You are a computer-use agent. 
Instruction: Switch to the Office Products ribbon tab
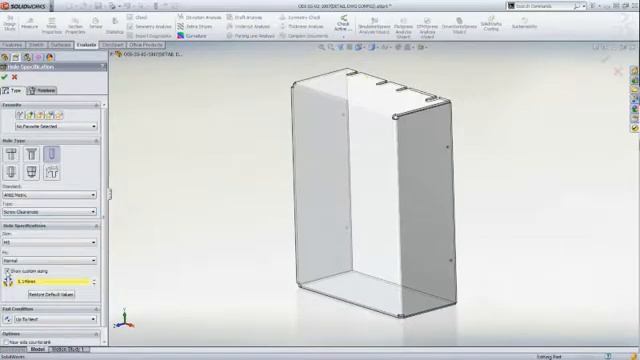coord(146,45)
